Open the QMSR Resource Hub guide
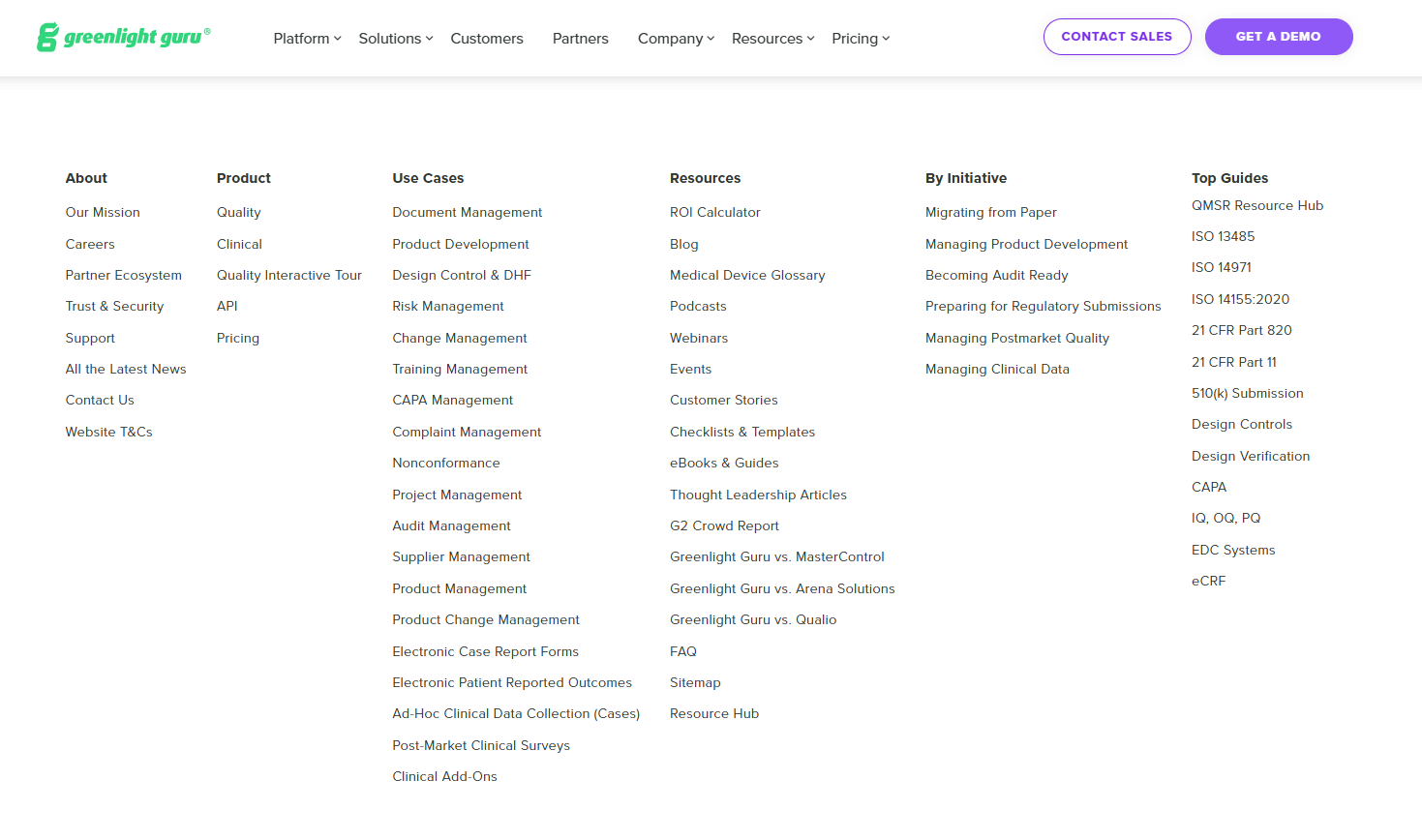 pos(1257,205)
